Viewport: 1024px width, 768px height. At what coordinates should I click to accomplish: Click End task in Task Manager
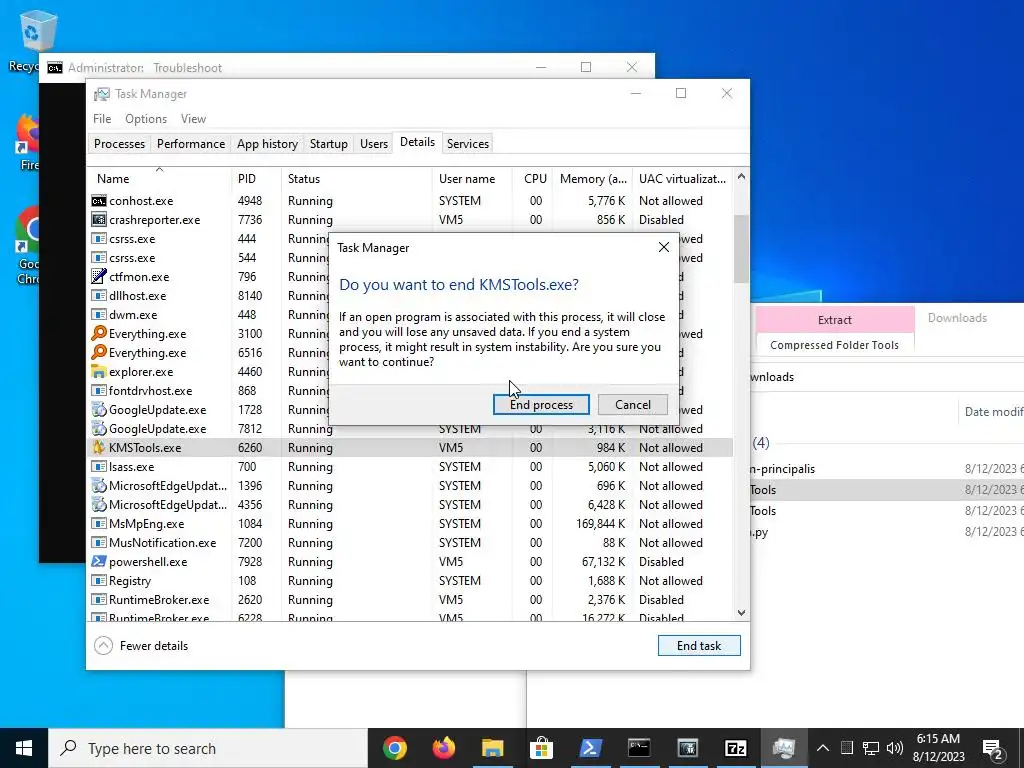click(x=699, y=645)
